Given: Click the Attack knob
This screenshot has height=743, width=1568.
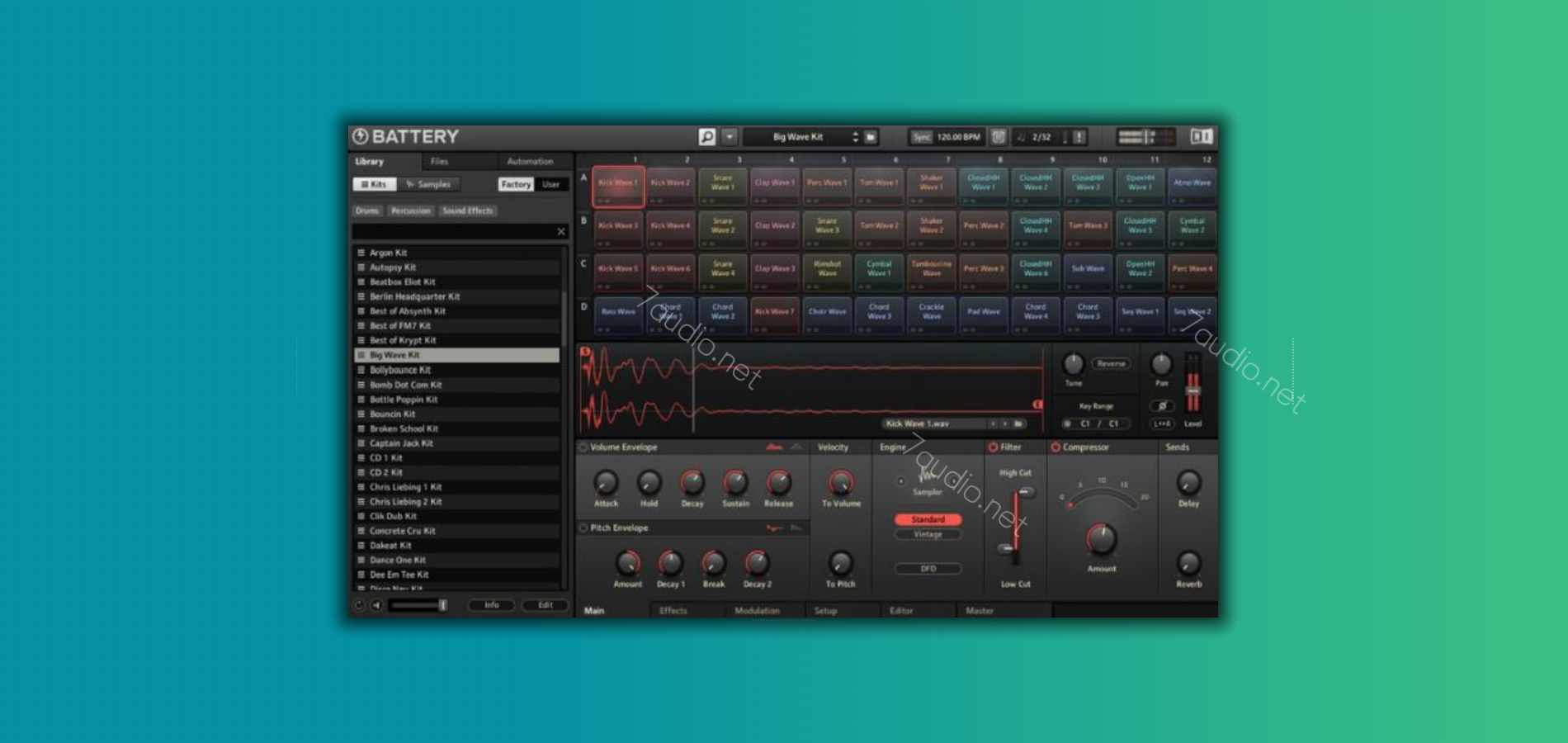Looking at the screenshot, I should pyautogui.click(x=606, y=483).
